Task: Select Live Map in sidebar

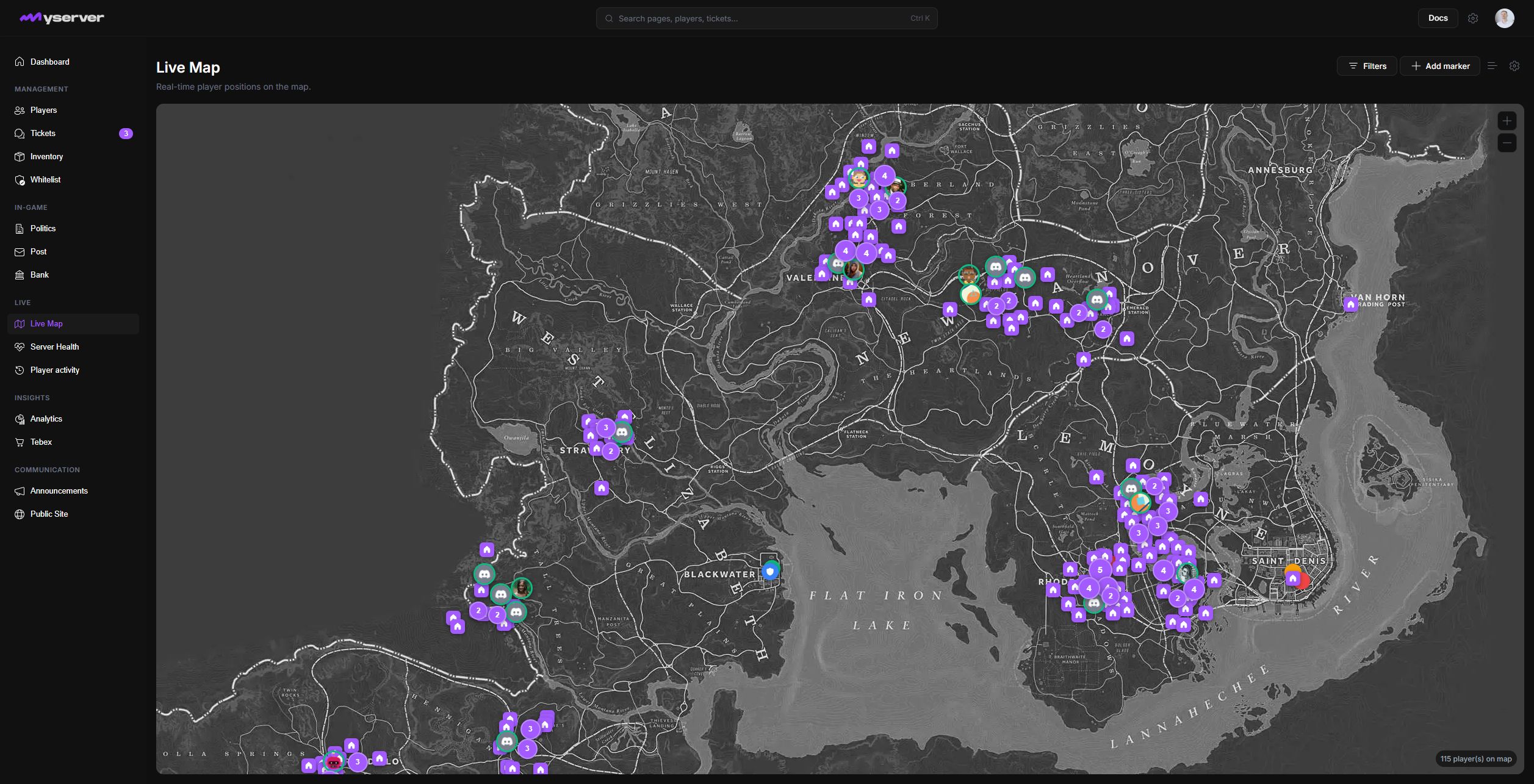Action: pyautogui.click(x=73, y=323)
